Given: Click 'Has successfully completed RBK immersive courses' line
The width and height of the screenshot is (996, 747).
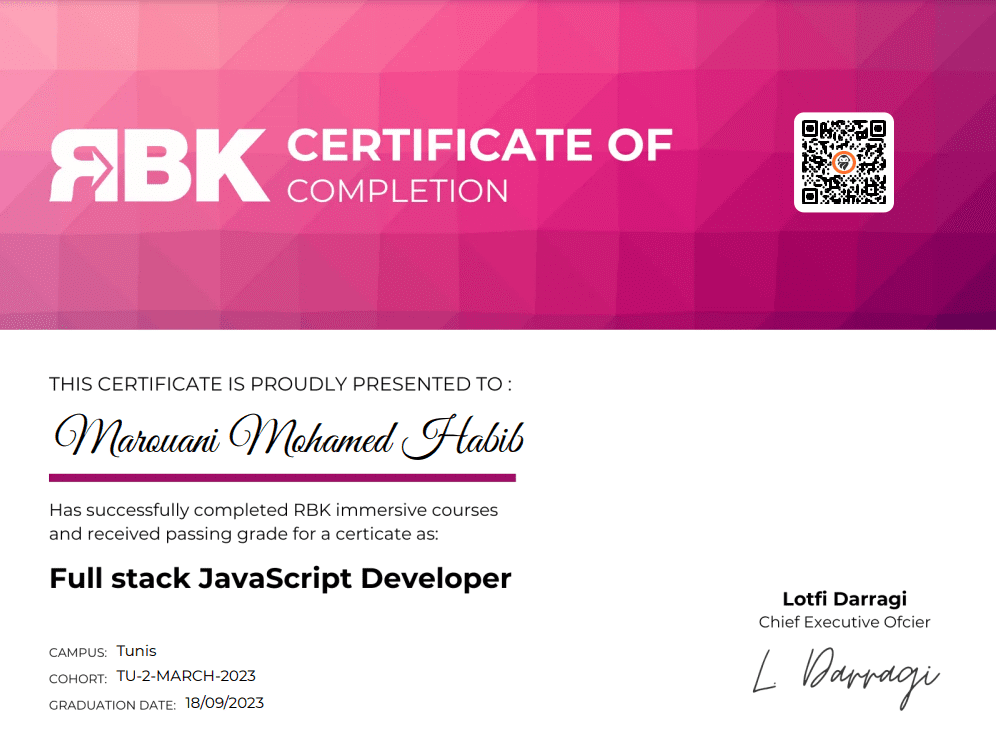Looking at the screenshot, I should coord(274,510).
